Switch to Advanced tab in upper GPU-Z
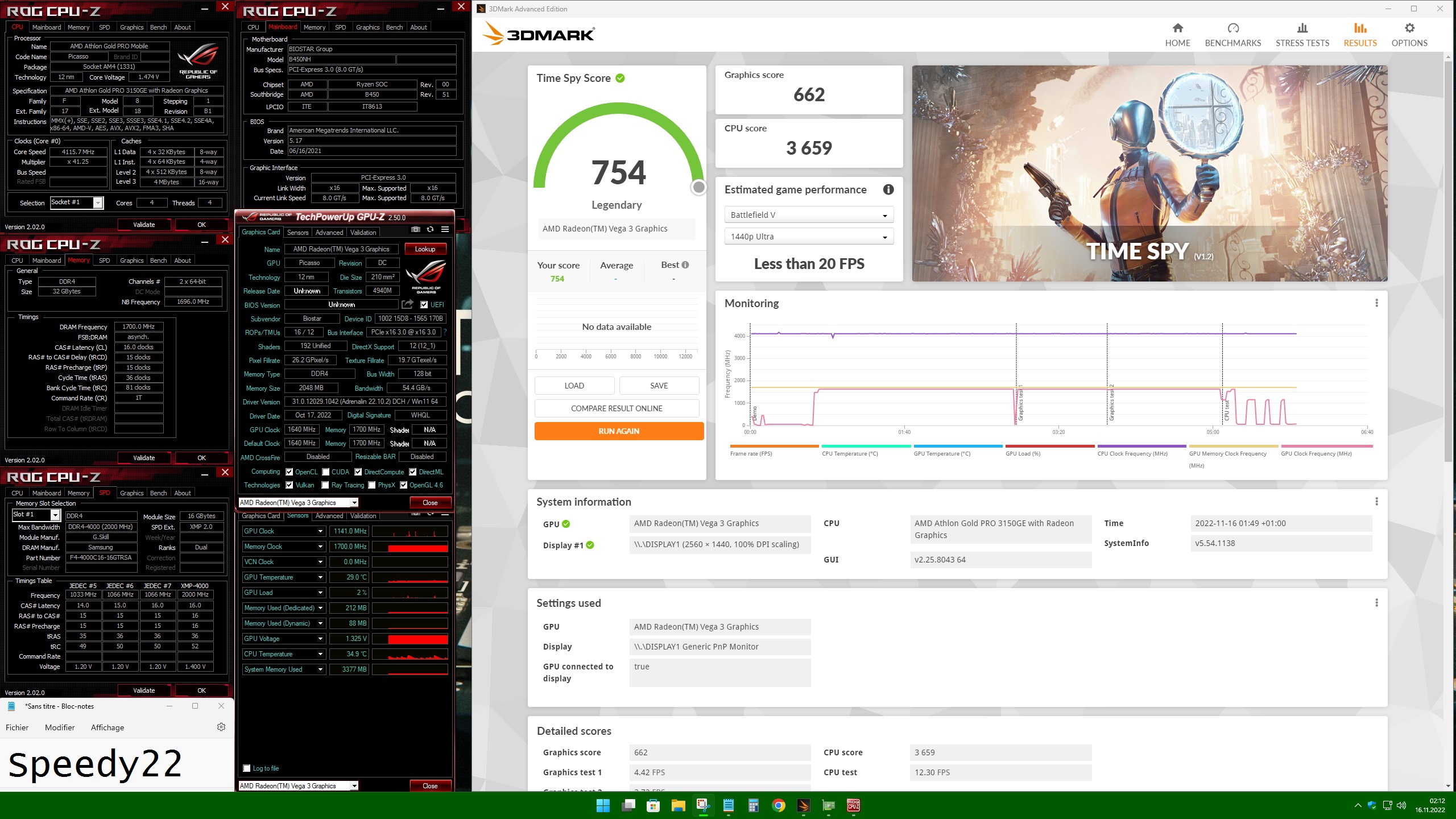Viewport: 1456px width, 819px height. 329,233
